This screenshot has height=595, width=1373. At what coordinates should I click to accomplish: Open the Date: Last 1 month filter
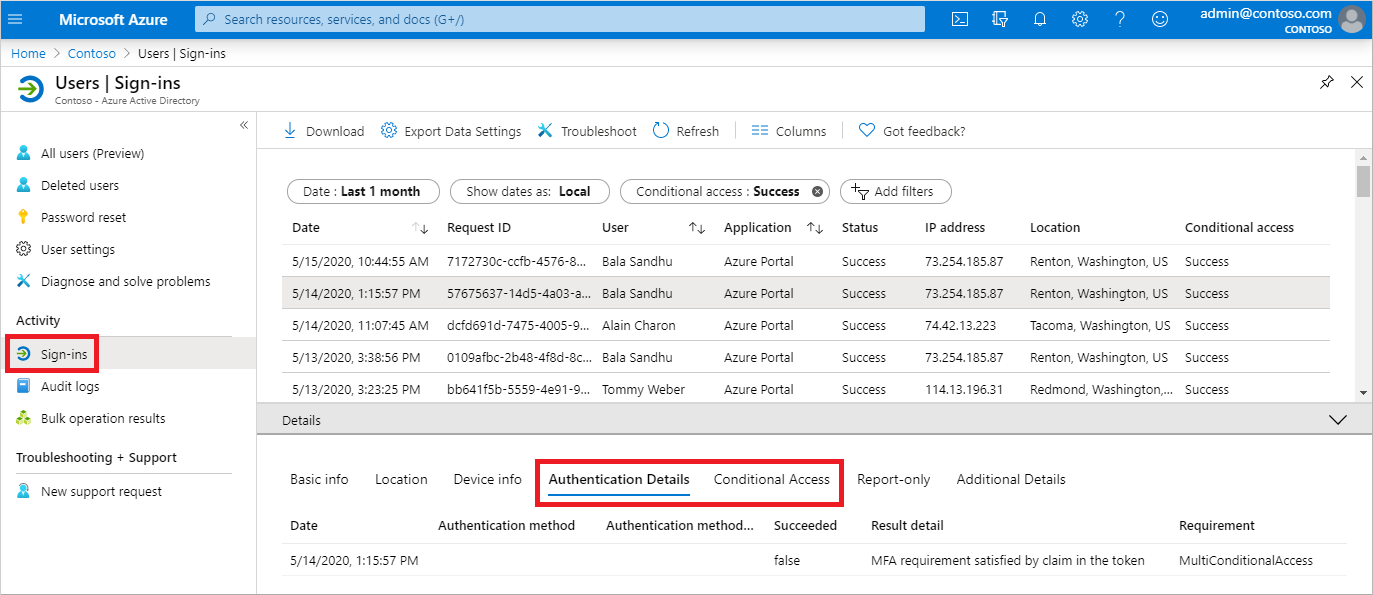[x=362, y=191]
